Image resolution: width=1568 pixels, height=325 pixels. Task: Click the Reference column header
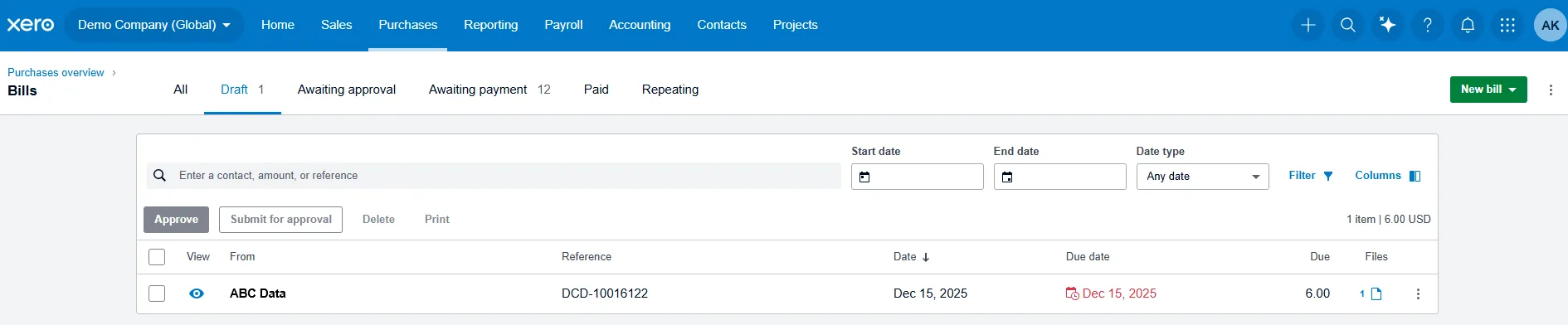pyautogui.click(x=587, y=257)
